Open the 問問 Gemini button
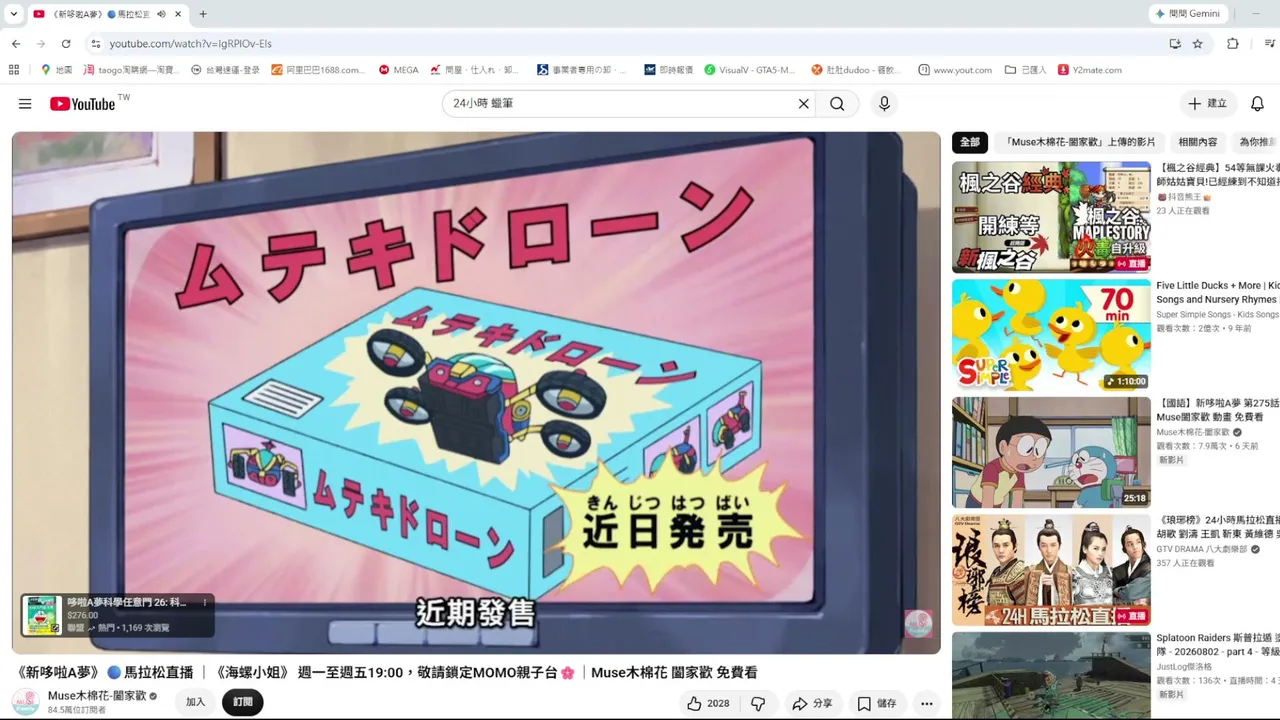This screenshot has height=720, width=1280. click(x=1187, y=14)
